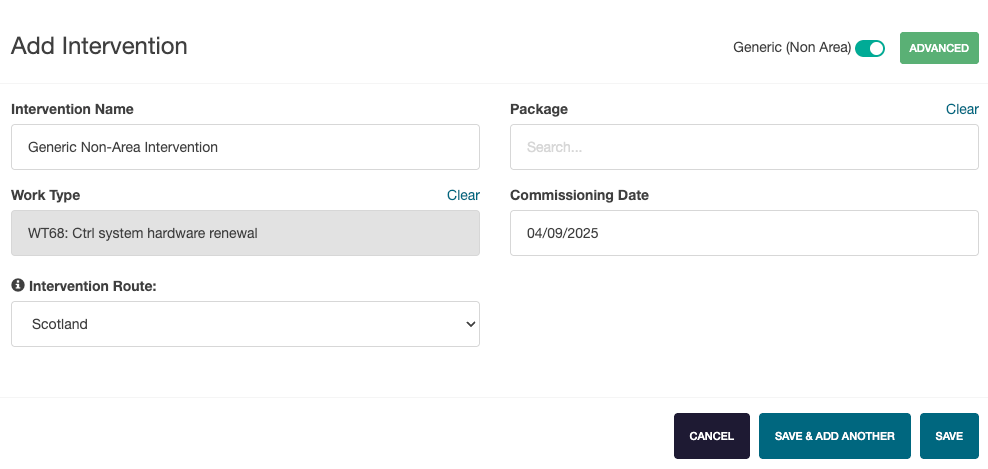Screen dimensions: 988x469
Task: Click the Intervention Route dropdown arrow
Action: 470,324
